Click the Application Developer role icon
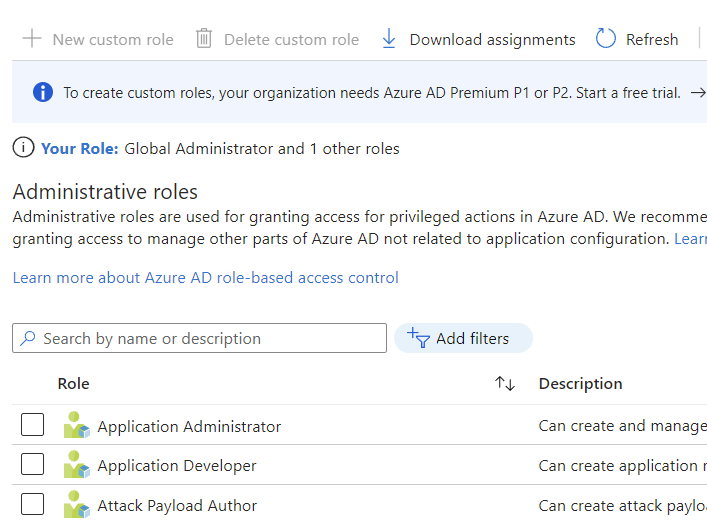Image resolution: width=707 pixels, height=522 pixels. 76,465
